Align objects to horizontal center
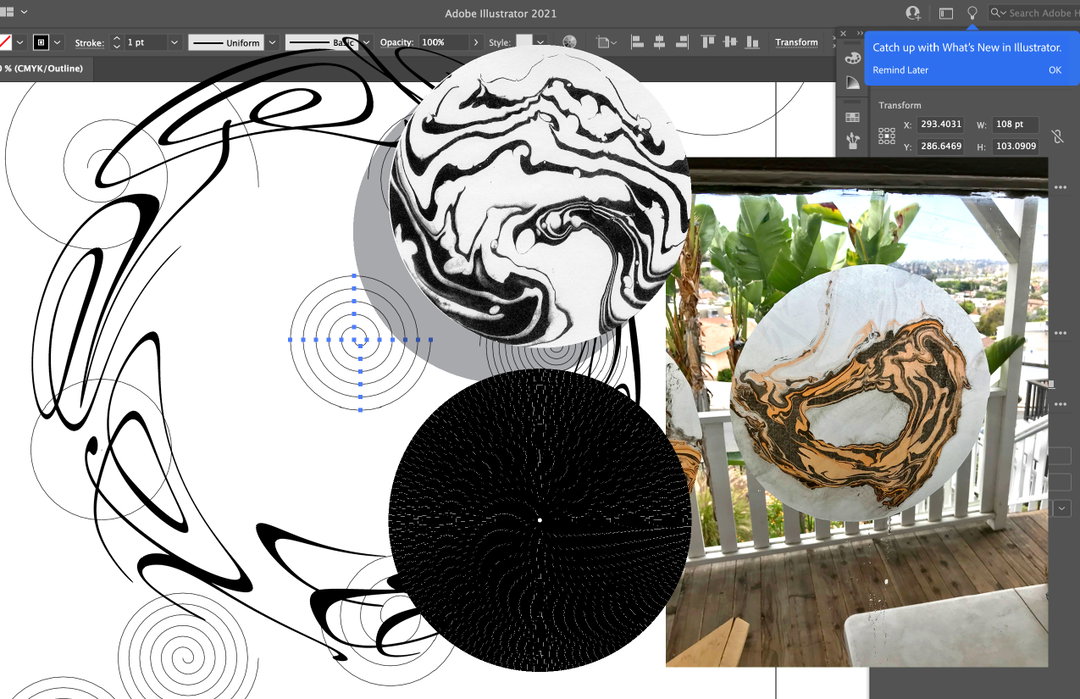The width and height of the screenshot is (1080, 699). 659,42
